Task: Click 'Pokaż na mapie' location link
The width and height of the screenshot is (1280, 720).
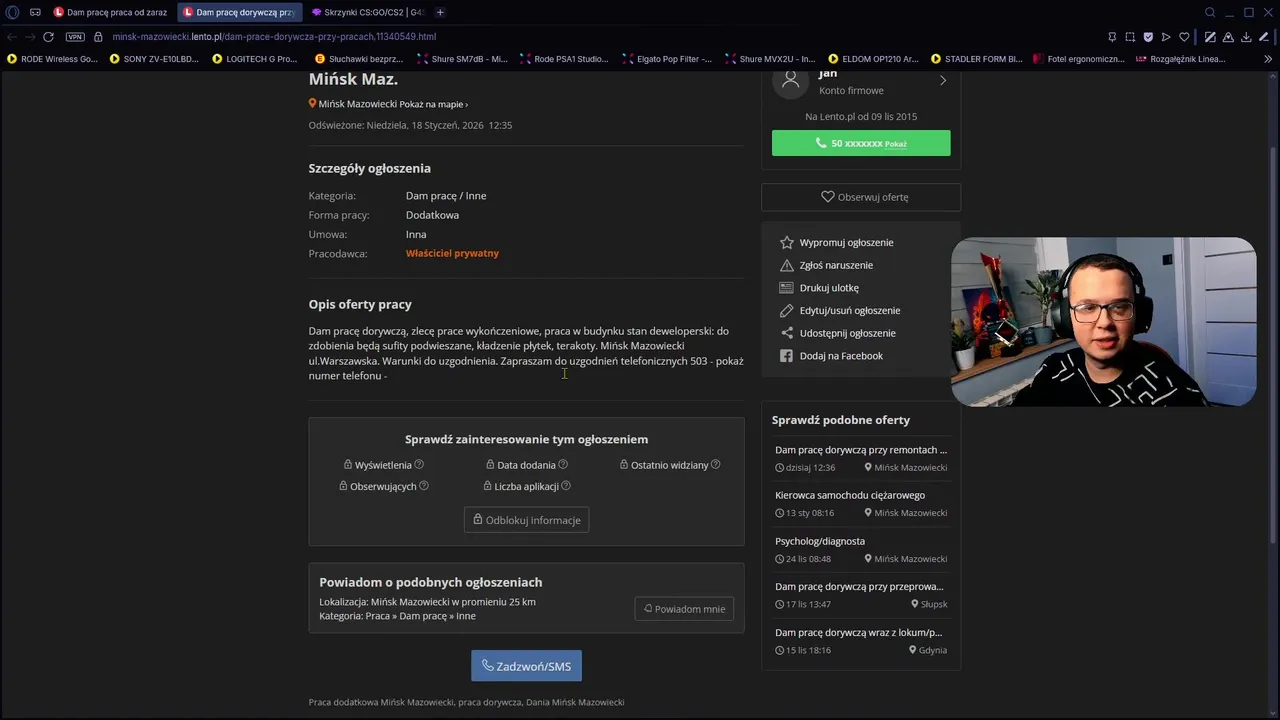Action: tap(433, 104)
